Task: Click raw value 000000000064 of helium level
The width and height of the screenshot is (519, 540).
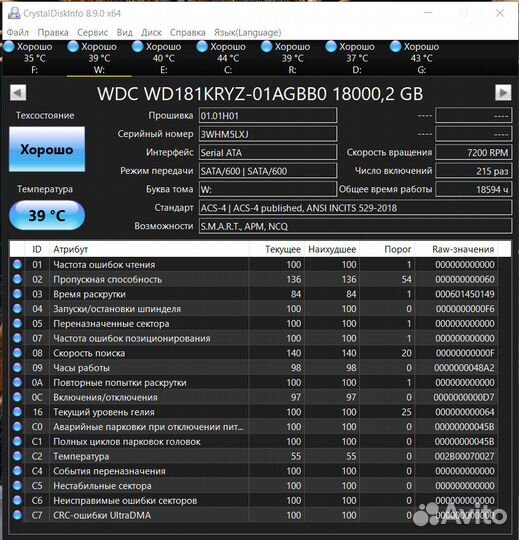Action: [x=465, y=412]
